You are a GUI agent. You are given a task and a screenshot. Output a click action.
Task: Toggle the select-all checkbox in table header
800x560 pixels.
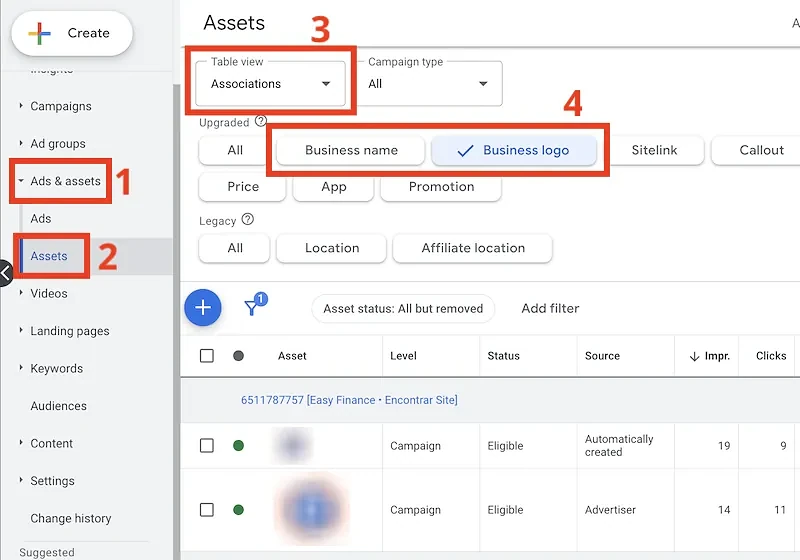[x=207, y=355]
